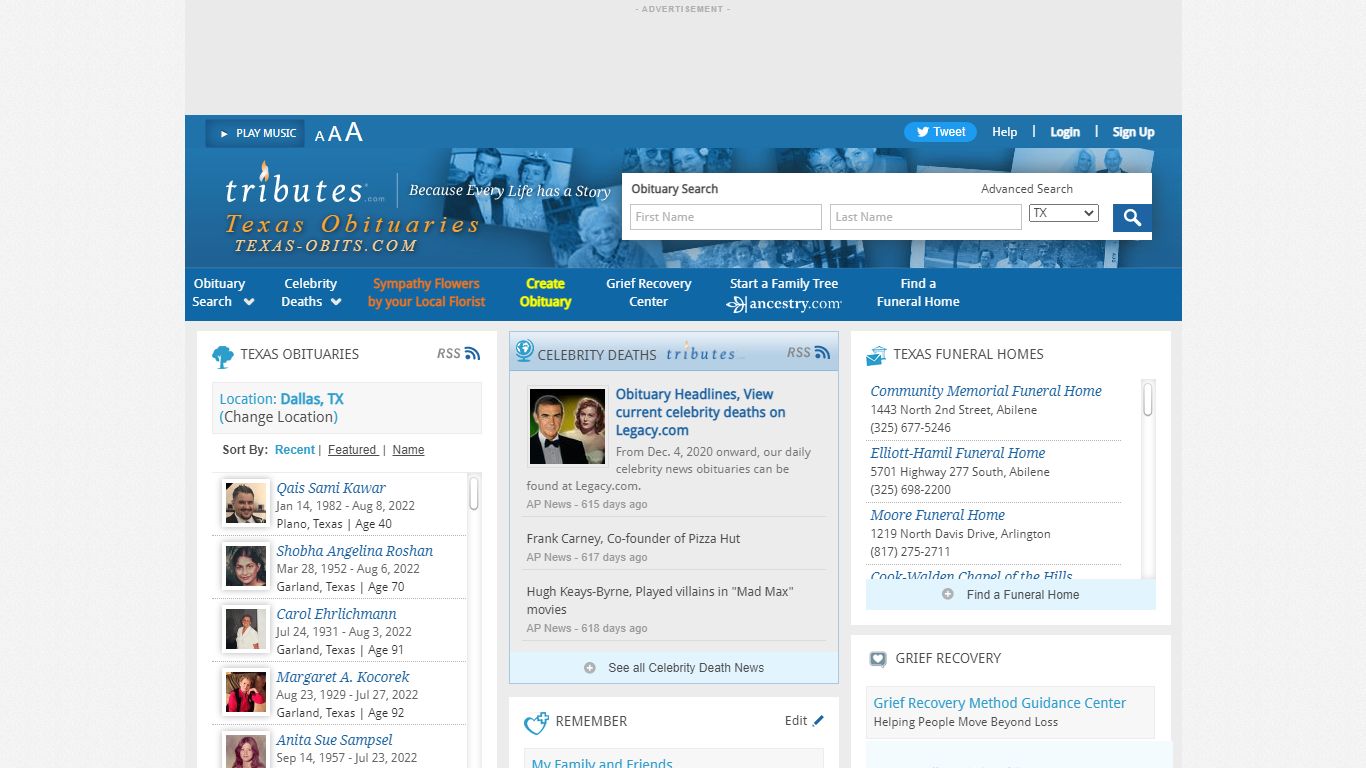The width and height of the screenshot is (1366, 768).
Task: Open the TX state dropdown
Action: (x=1064, y=213)
